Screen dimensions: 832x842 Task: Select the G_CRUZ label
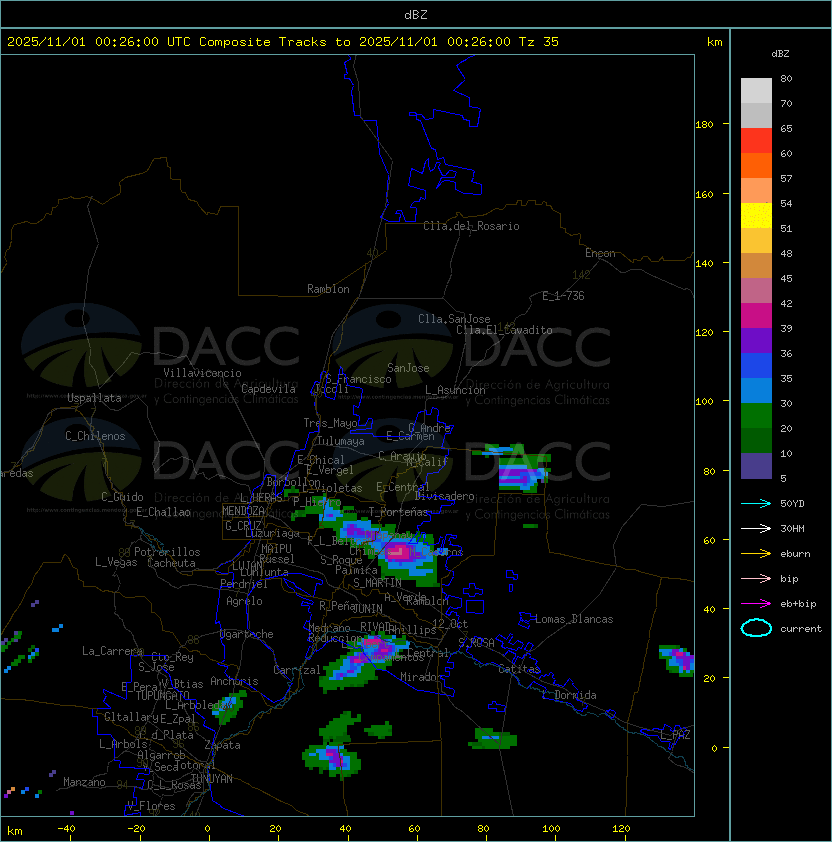[x=243, y=526]
